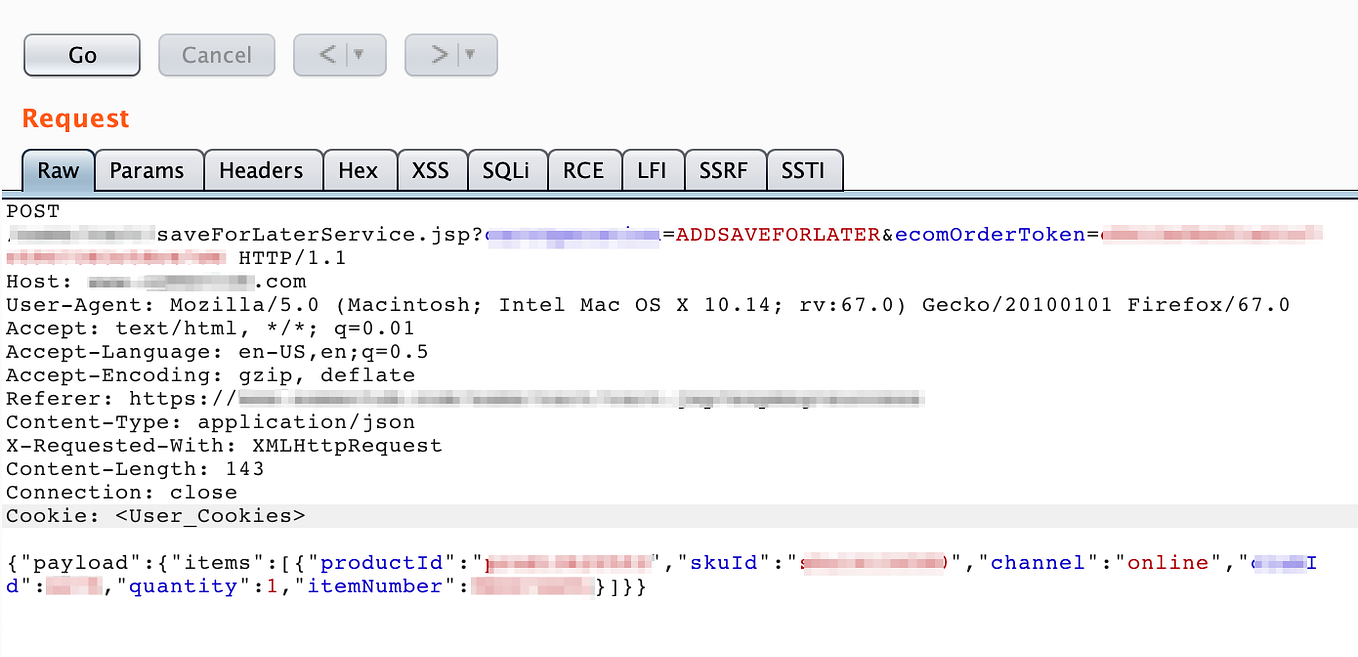1358x657 pixels.
Task: Click the Content-Length header line
Action: 135,469
